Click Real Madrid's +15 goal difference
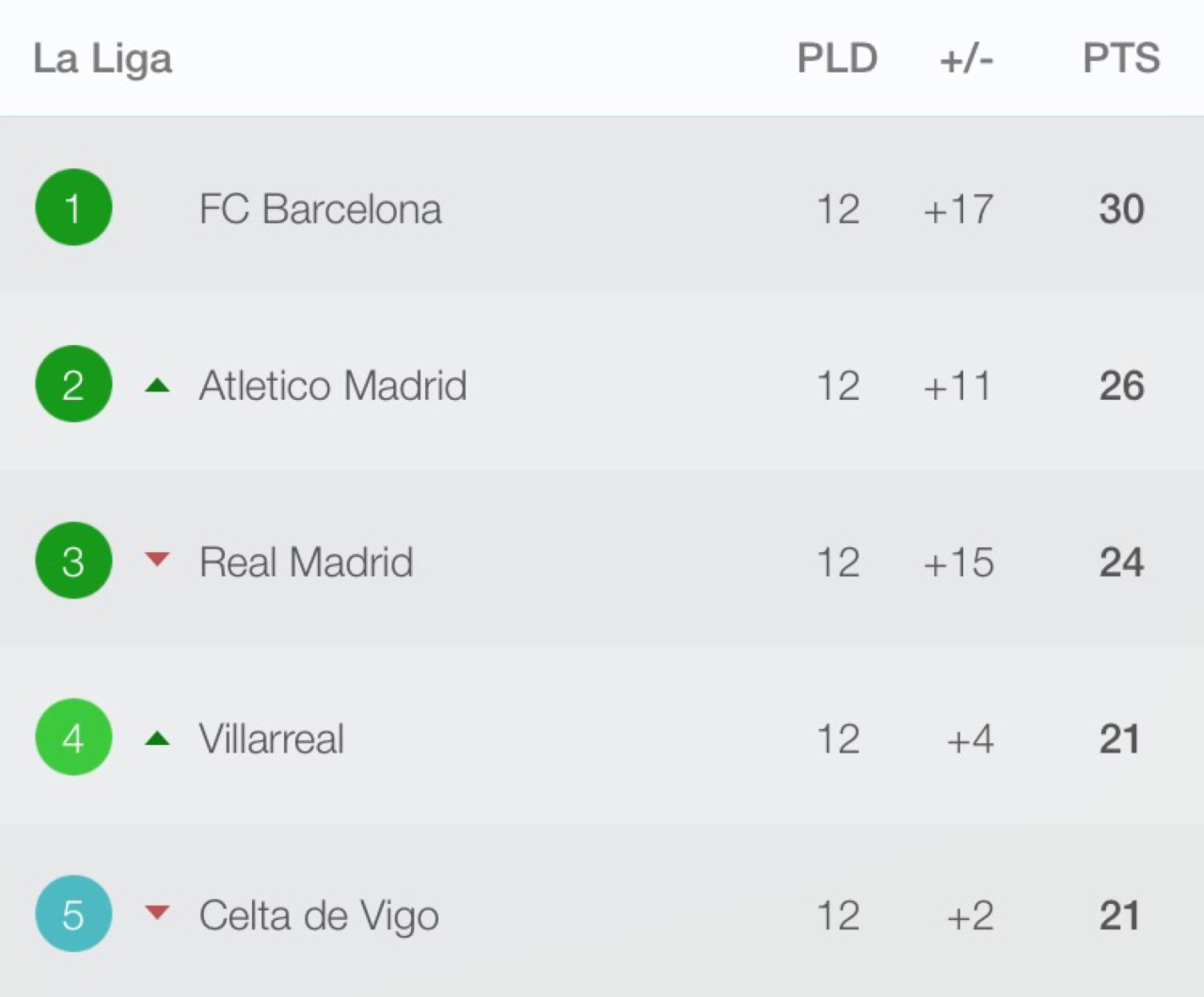 point(958,562)
